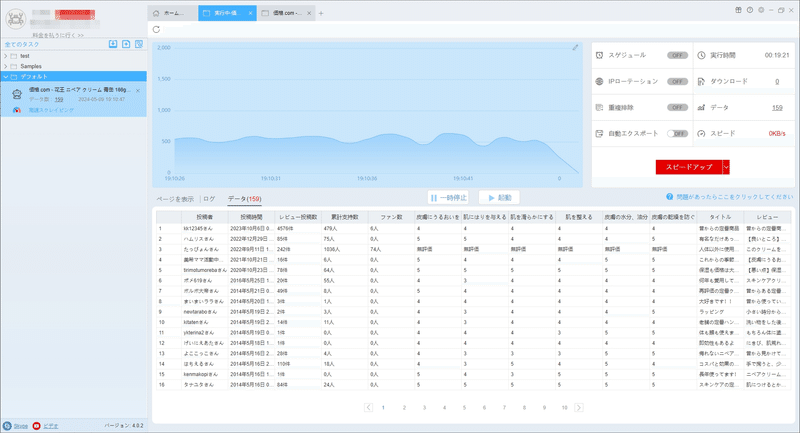
Task: Go to page 5 of the data
Action: [x=464, y=407]
